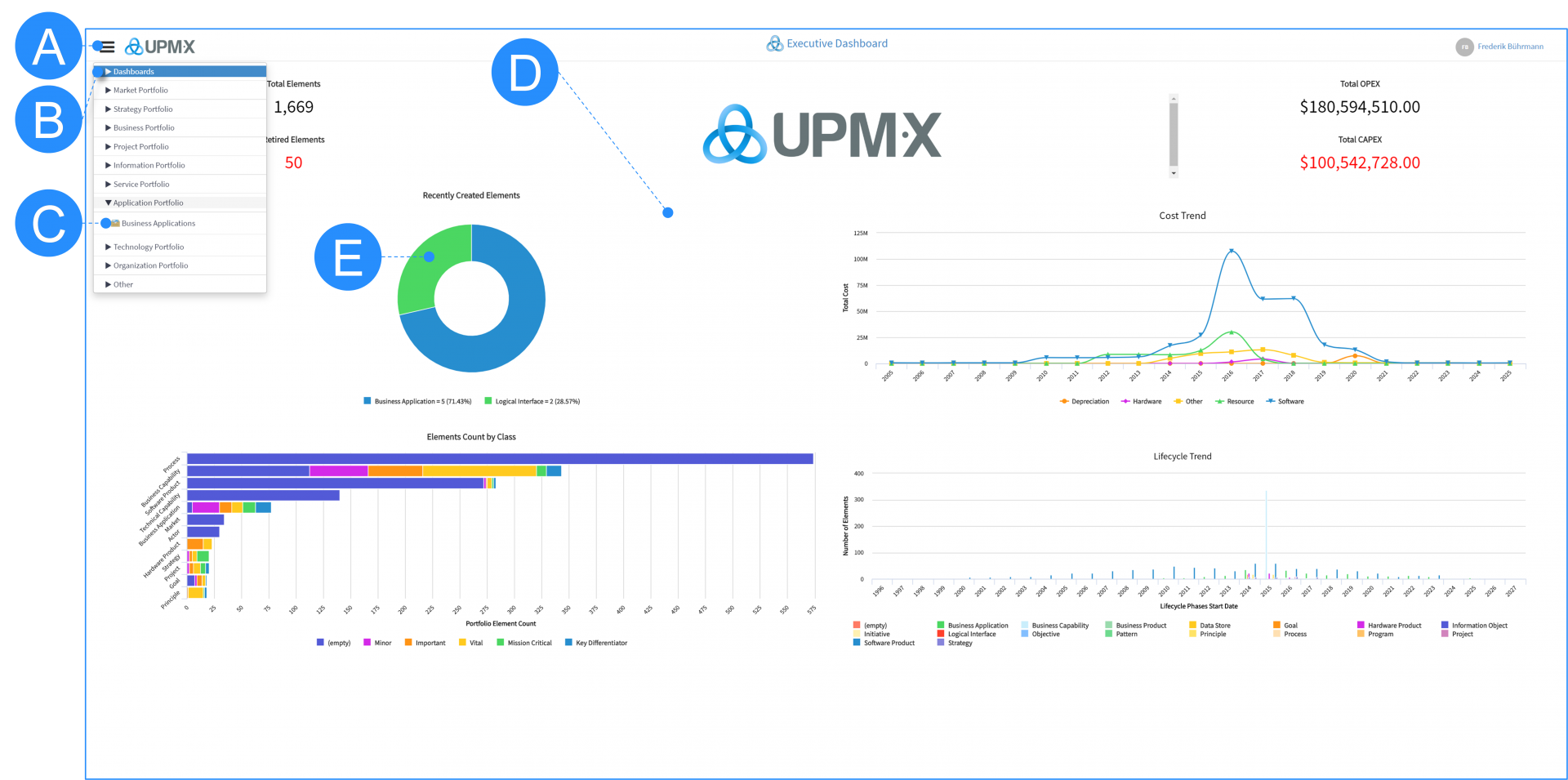
Task: Expand the Project Portfolio arrow
Action: coord(108,147)
